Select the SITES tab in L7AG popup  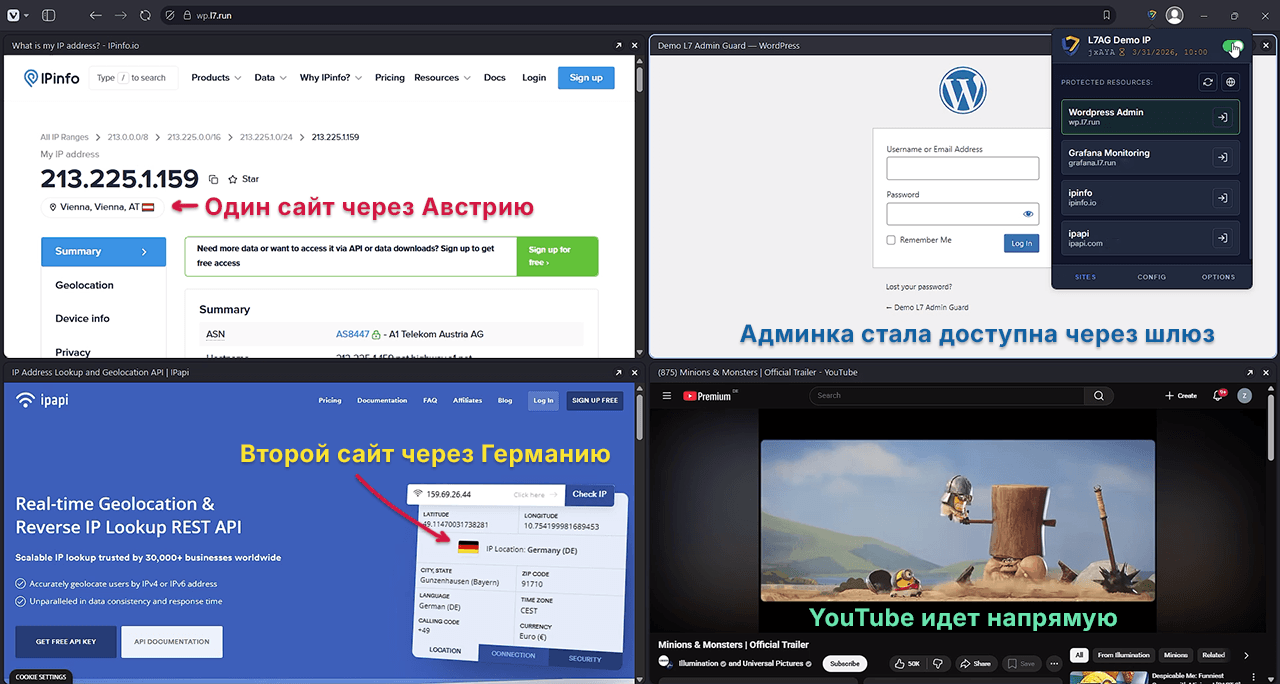coord(1085,277)
